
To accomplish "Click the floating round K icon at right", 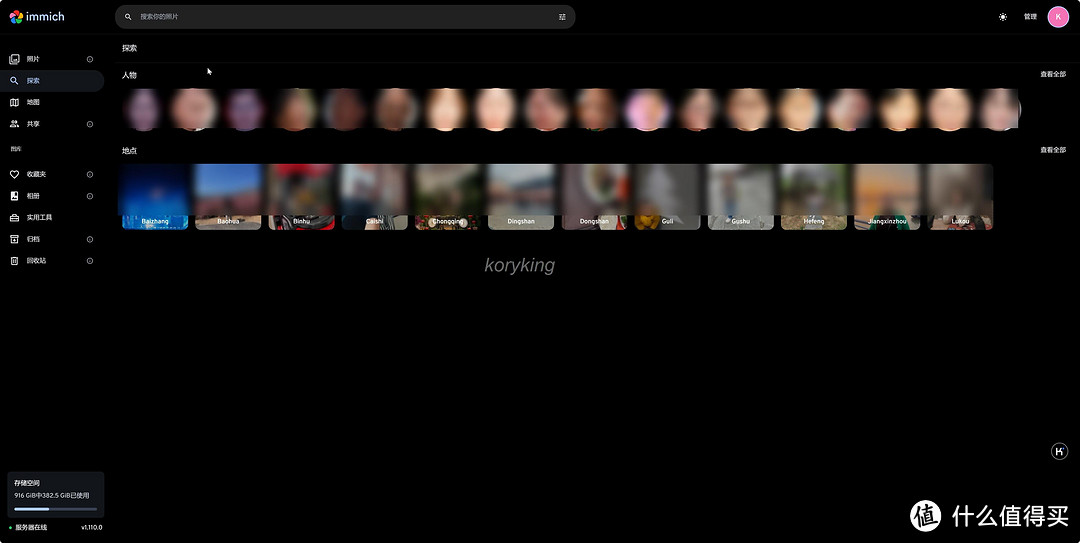I will tap(1059, 451).
